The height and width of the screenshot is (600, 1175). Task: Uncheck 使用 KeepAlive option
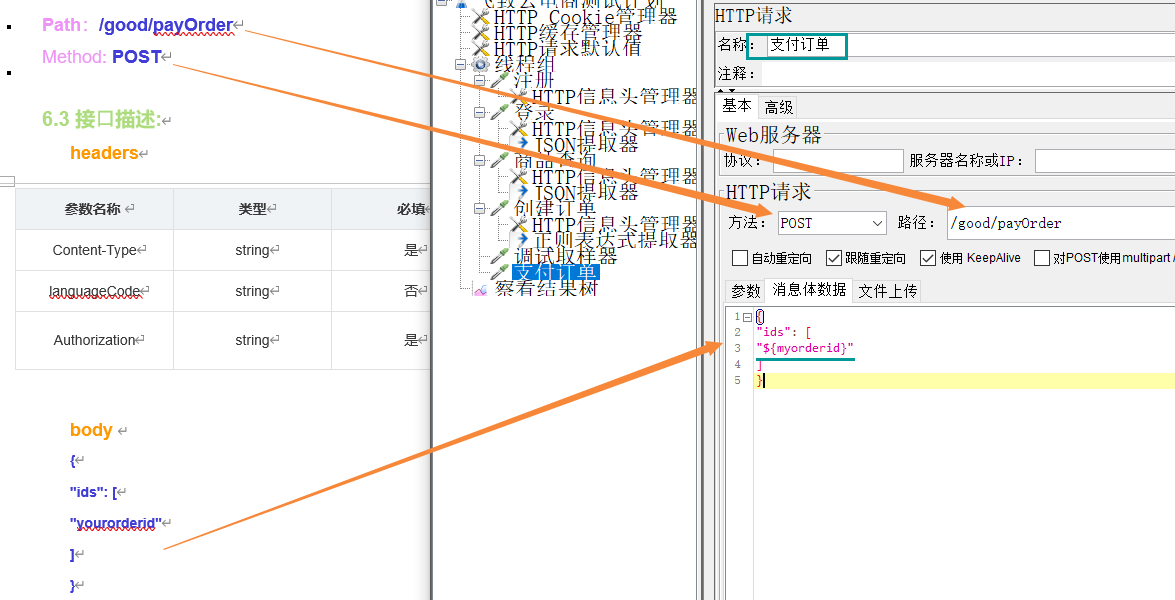(928, 258)
